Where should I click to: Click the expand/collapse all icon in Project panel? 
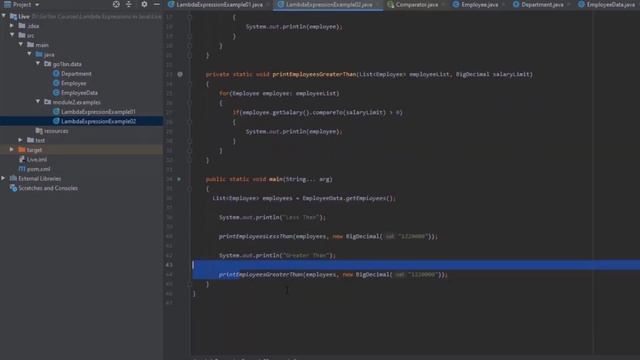tap(129, 4)
